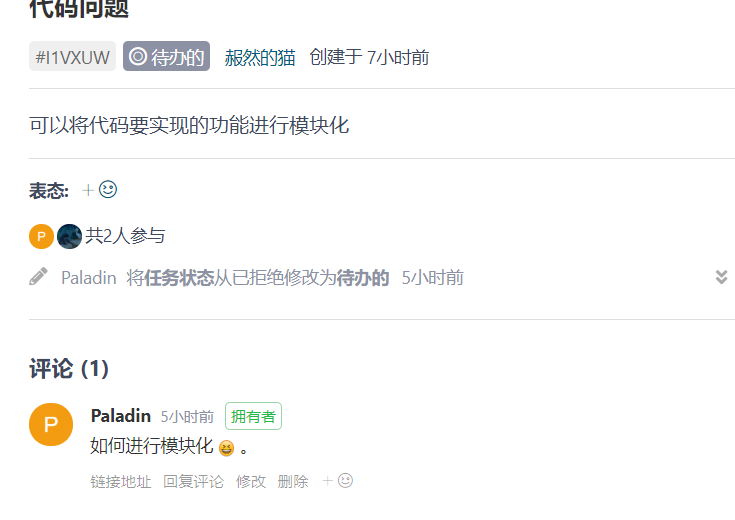Click 链接地址 under the comment

pos(121,482)
